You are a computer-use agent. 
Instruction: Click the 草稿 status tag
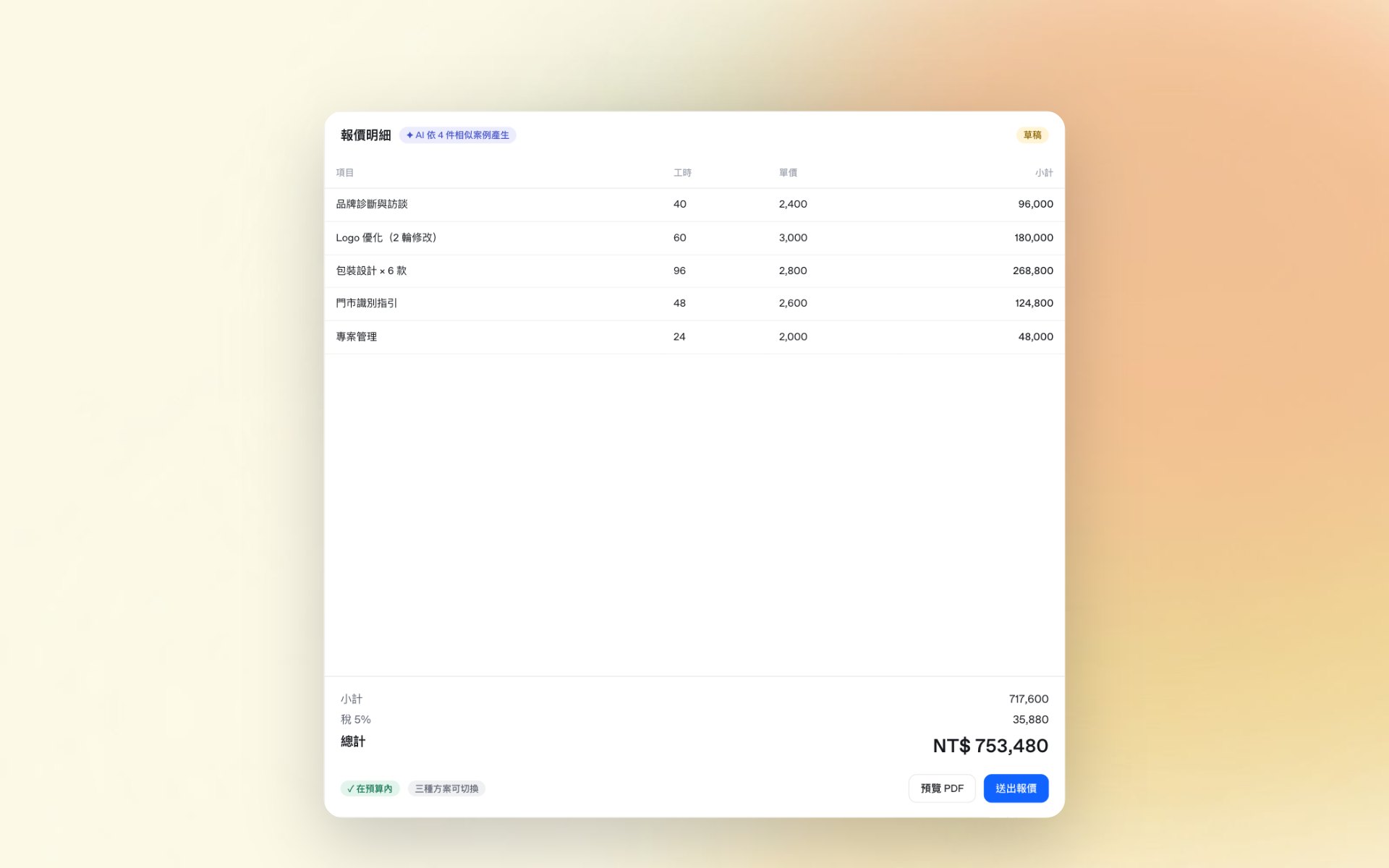pos(1032,135)
